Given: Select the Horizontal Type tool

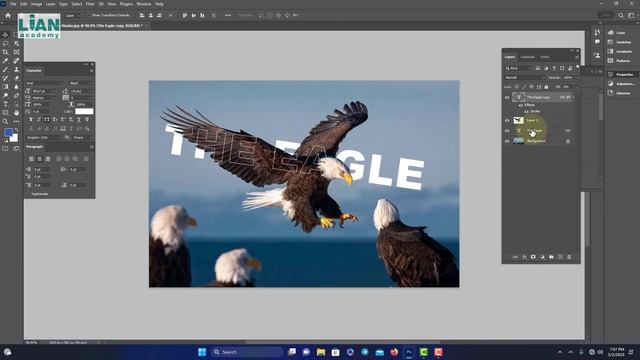Looking at the screenshot, I should click(5, 104).
